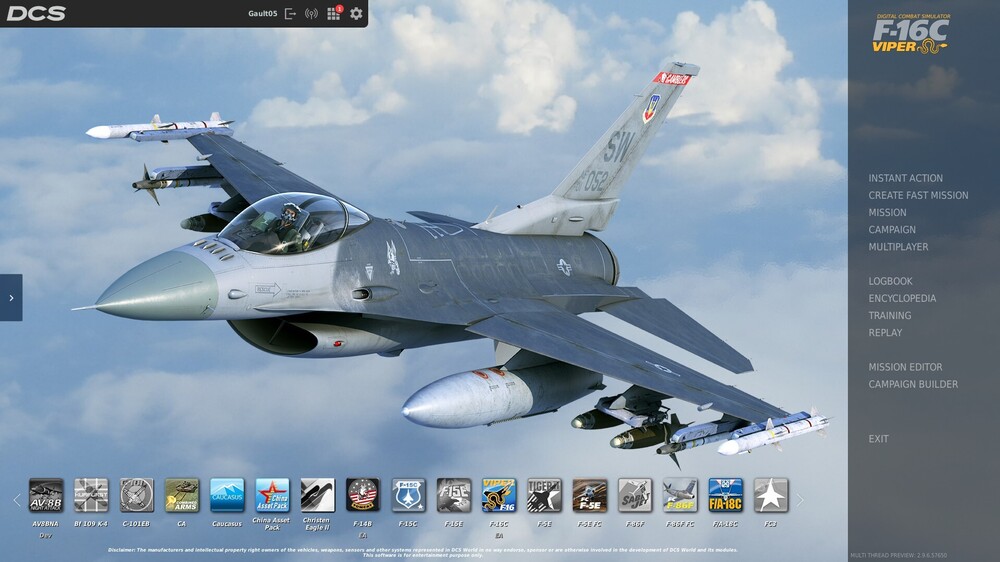Select the C-101EB module icon
1000x562 pixels.
tap(136, 495)
